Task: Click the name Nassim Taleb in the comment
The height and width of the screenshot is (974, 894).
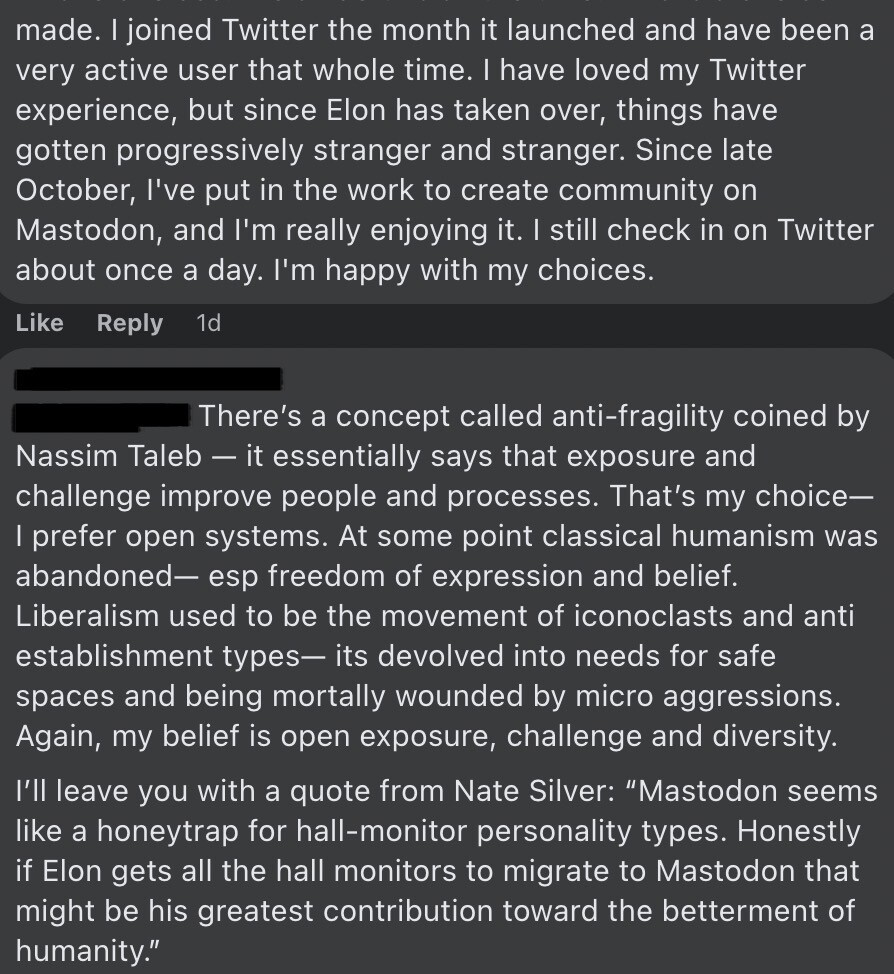Action: click(x=109, y=456)
